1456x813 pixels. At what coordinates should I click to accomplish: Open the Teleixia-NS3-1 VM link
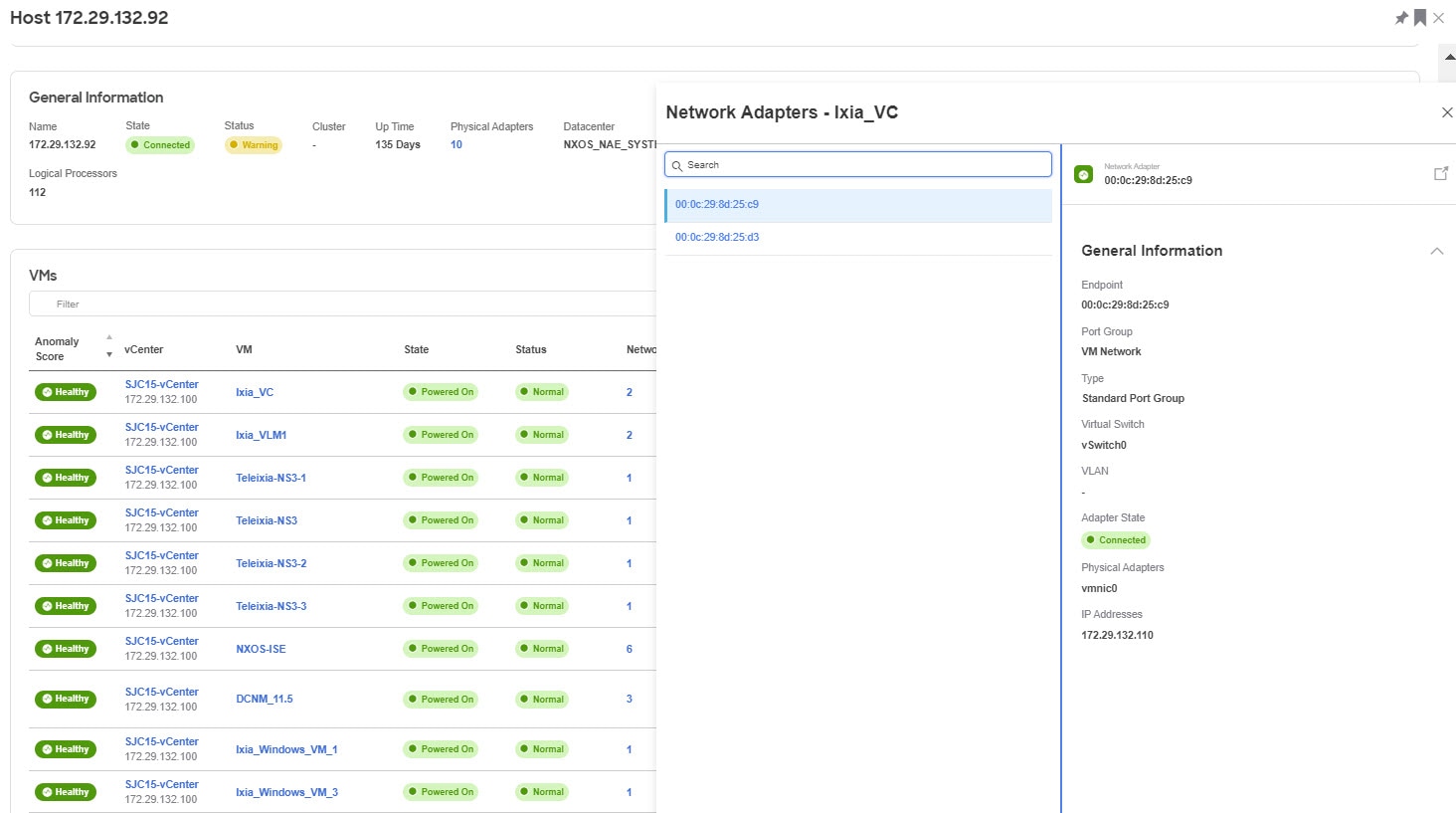[271, 478]
